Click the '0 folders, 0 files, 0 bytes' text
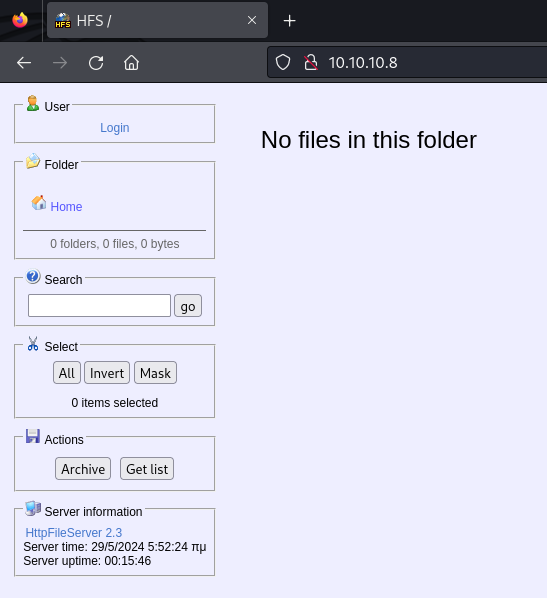The width and height of the screenshot is (547, 598). (114, 244)
